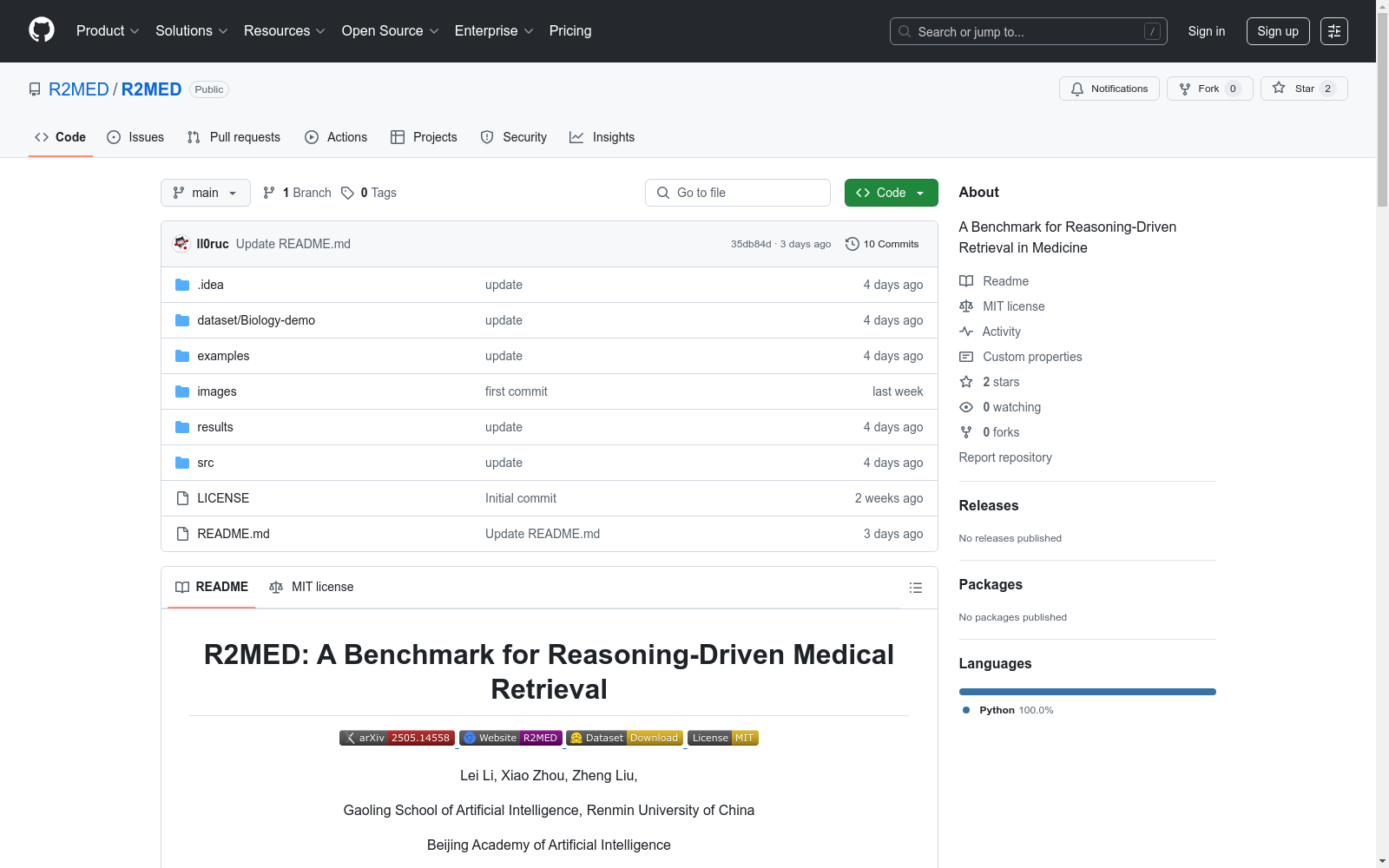Switch to the Pull requests tab
This screenshot has height=868, width=1389.
[234, 137]
